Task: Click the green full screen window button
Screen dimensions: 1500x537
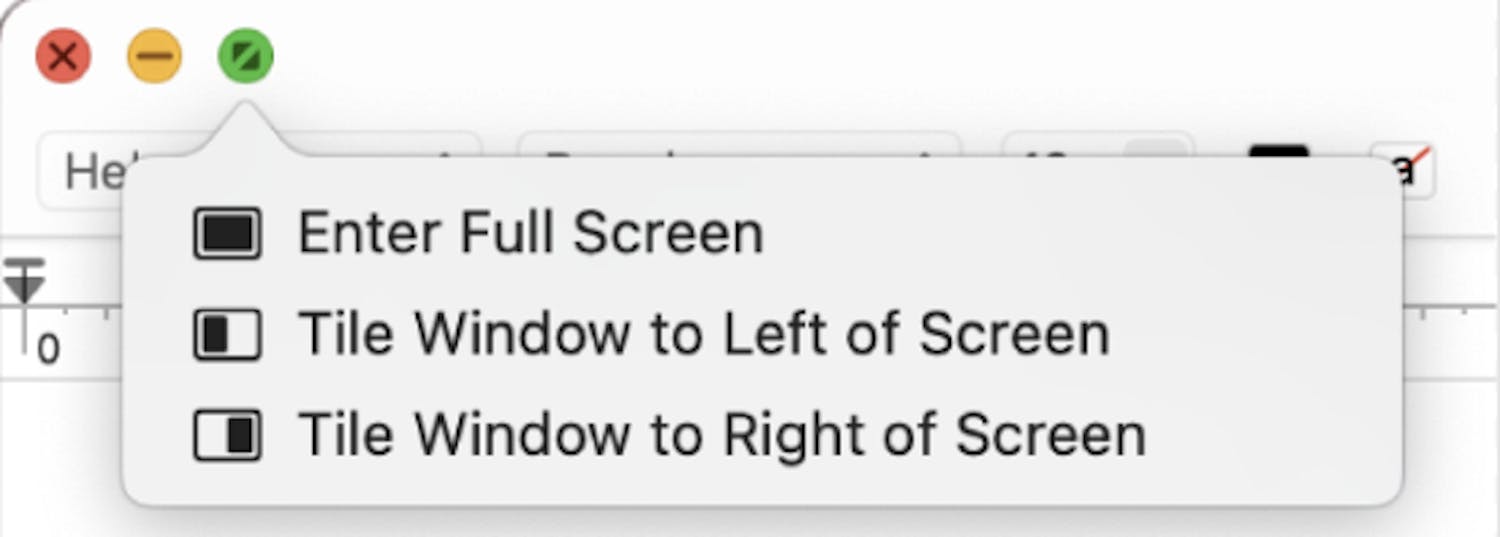Action: [246, 55]
